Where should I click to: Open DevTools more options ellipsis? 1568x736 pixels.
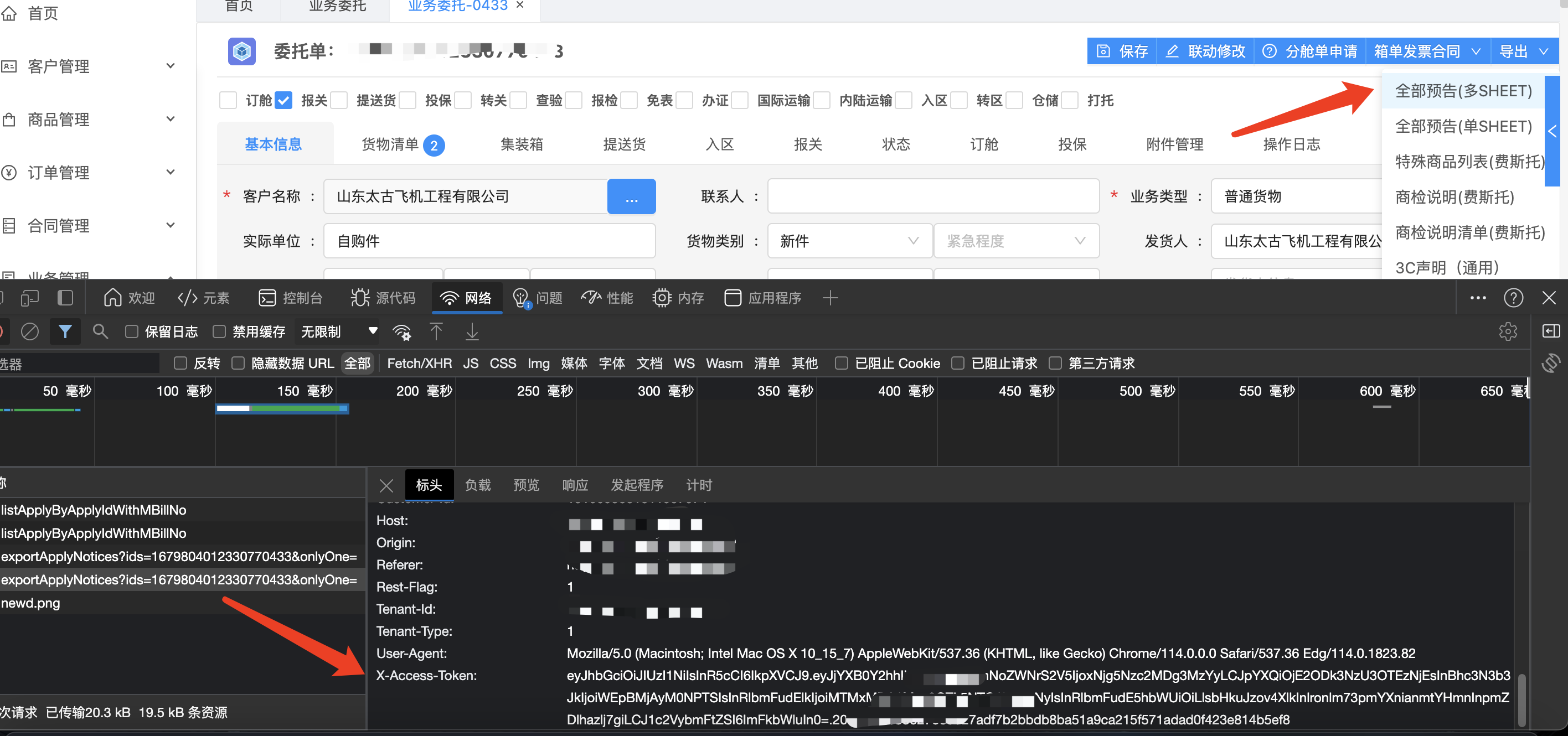[1477, 297]
